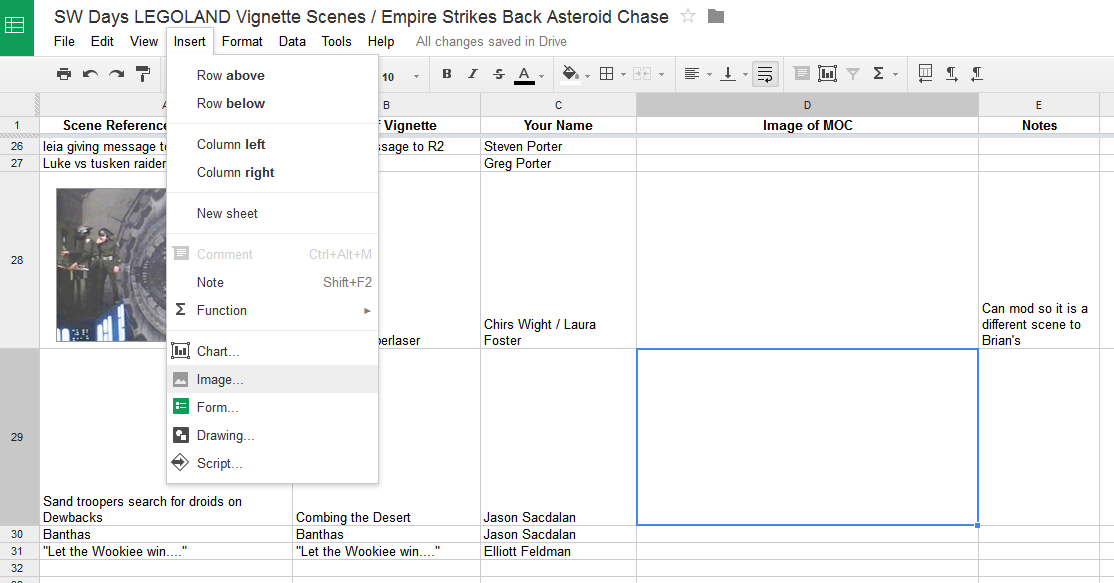The image size is (1114, 583).
Task: Click the Print icon
Action: click(x=64, y=74)
